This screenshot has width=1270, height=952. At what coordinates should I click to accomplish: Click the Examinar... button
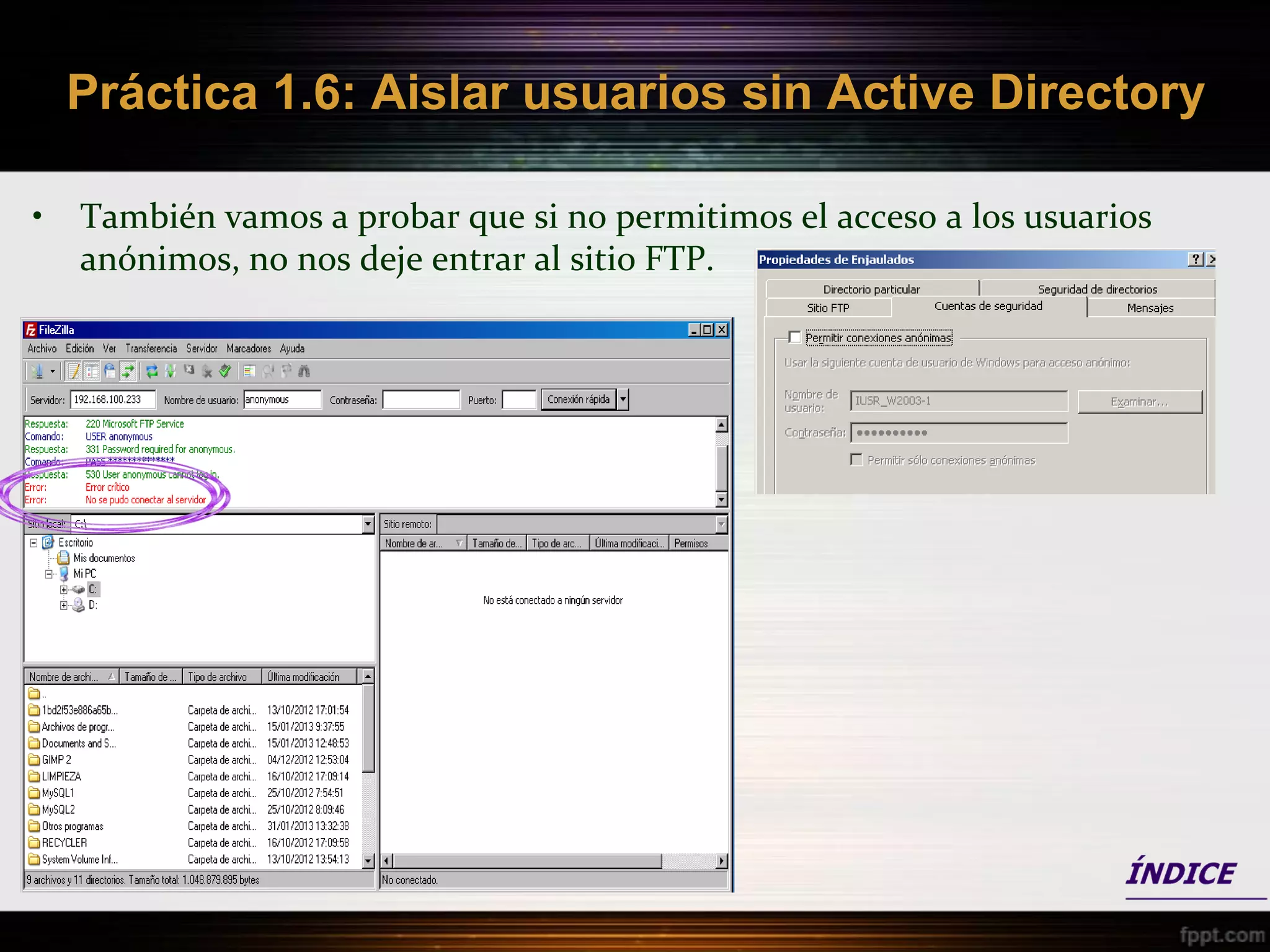(1140, 402)
